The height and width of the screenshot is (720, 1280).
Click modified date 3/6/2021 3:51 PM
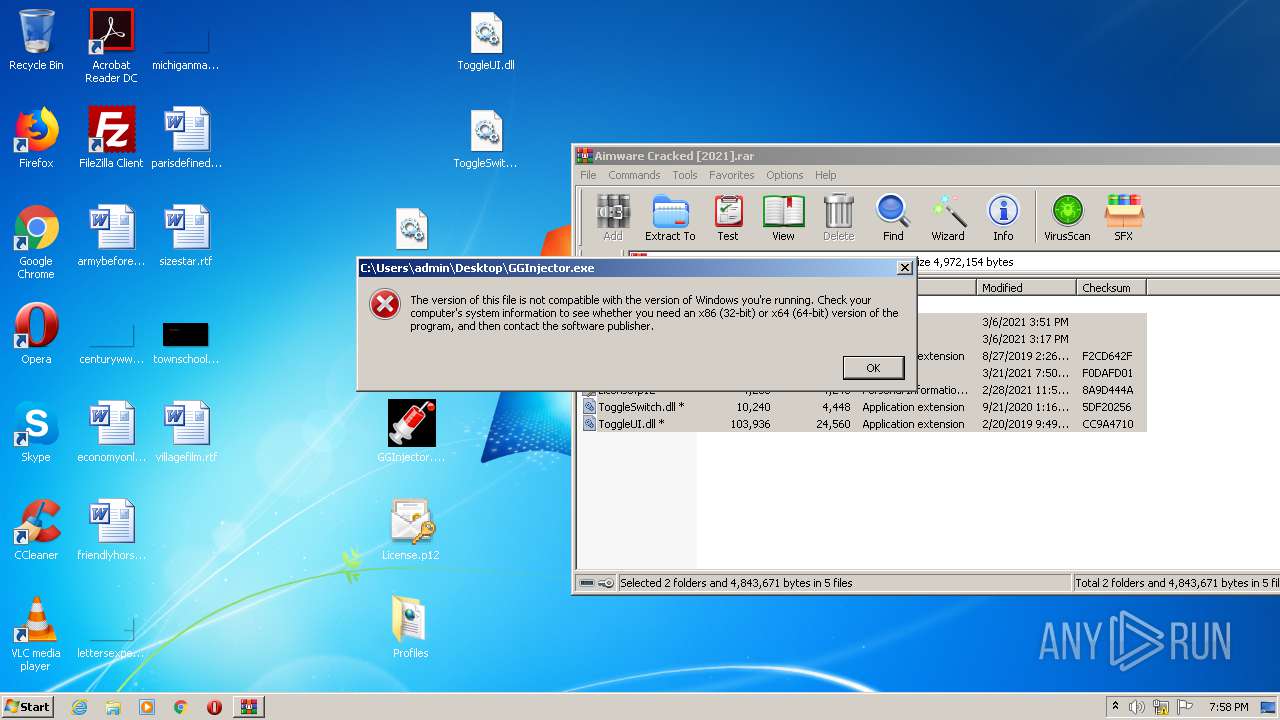[x=1025, y=322]
